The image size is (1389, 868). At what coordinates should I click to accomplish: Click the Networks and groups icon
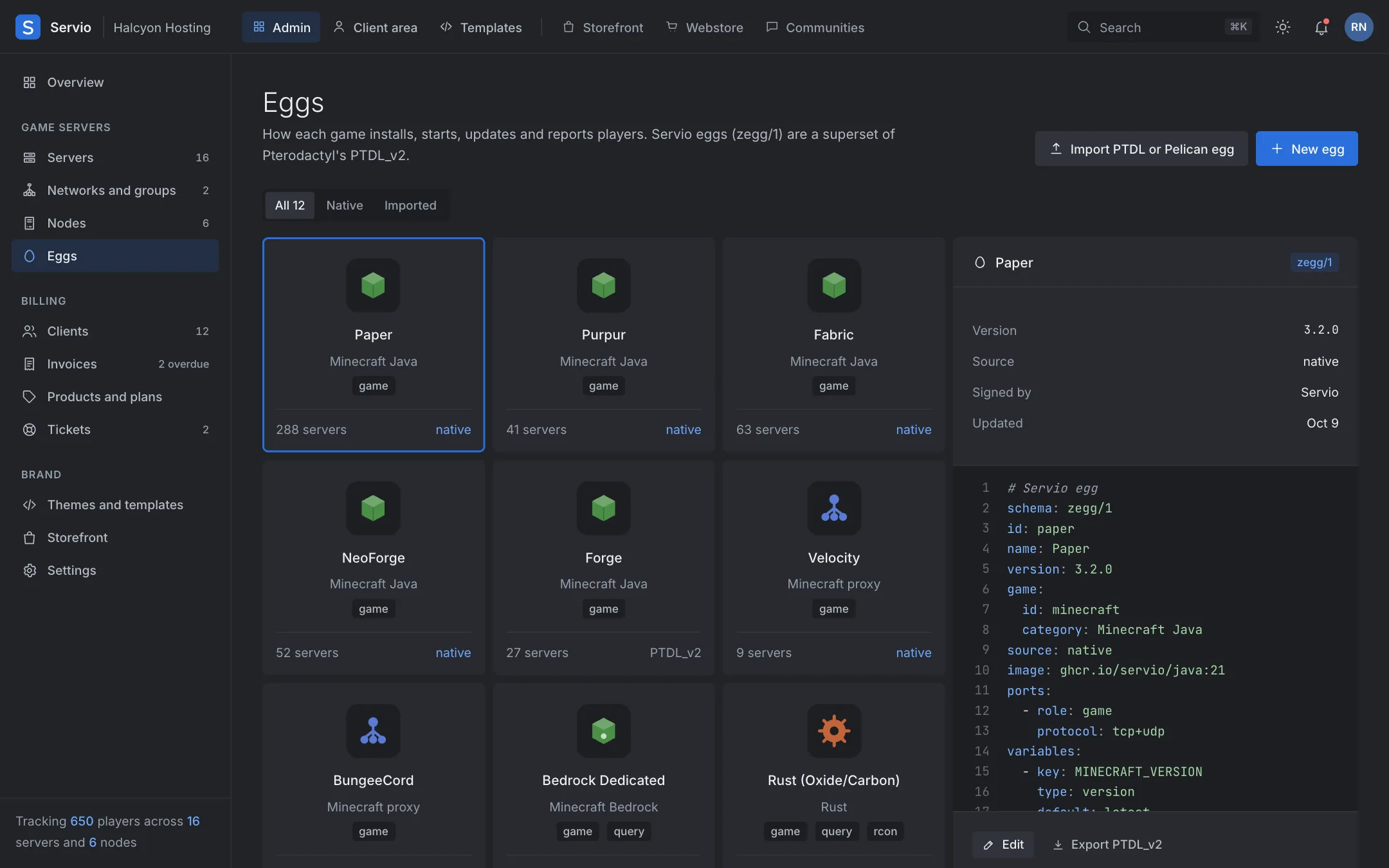click(x=30, y=190)
